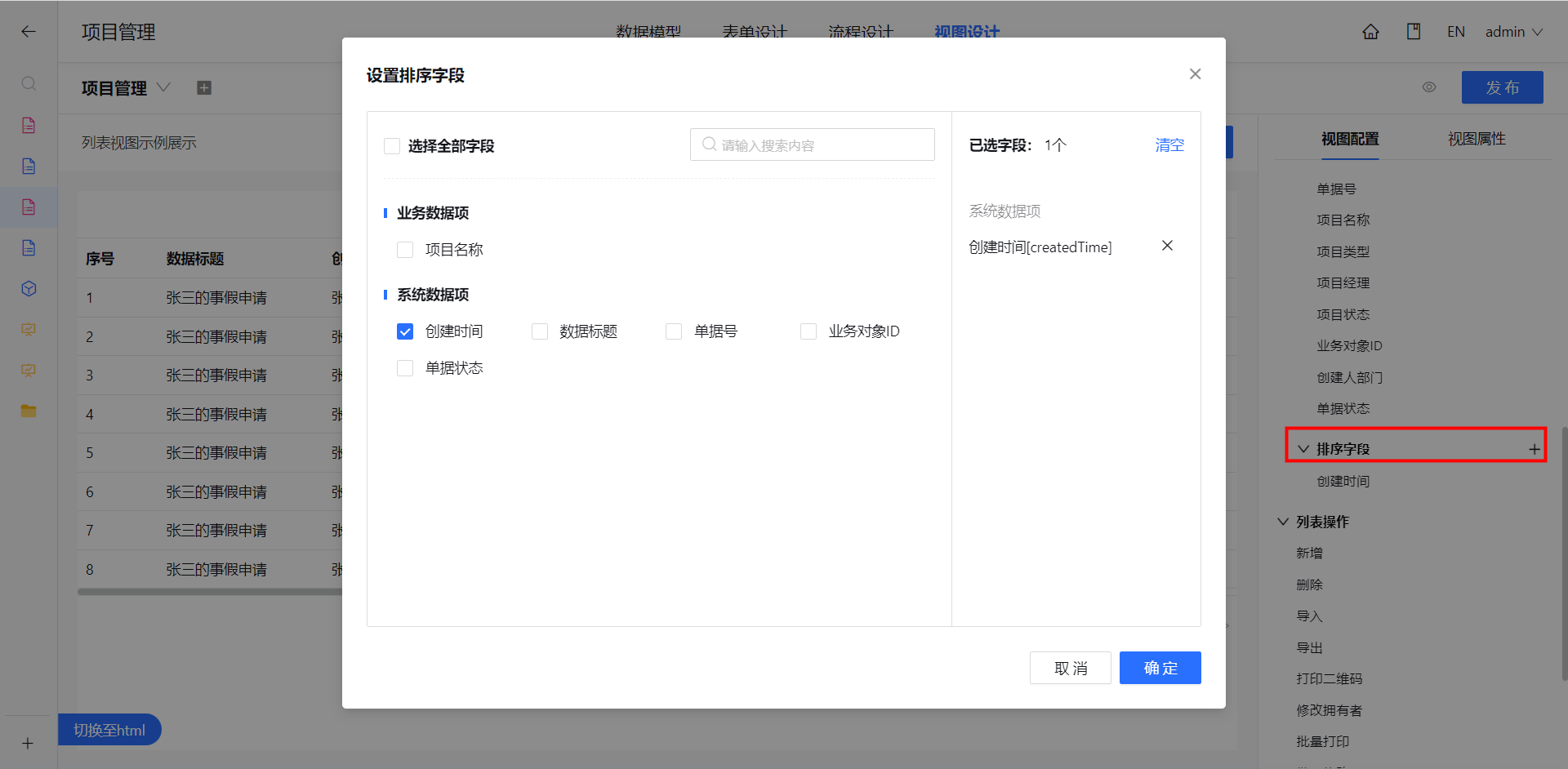Viewport: 1568px width, 769px height.
Task: Check the 业务对象ID checkbox
Action: pyautogui.click(x=808, y=331)
